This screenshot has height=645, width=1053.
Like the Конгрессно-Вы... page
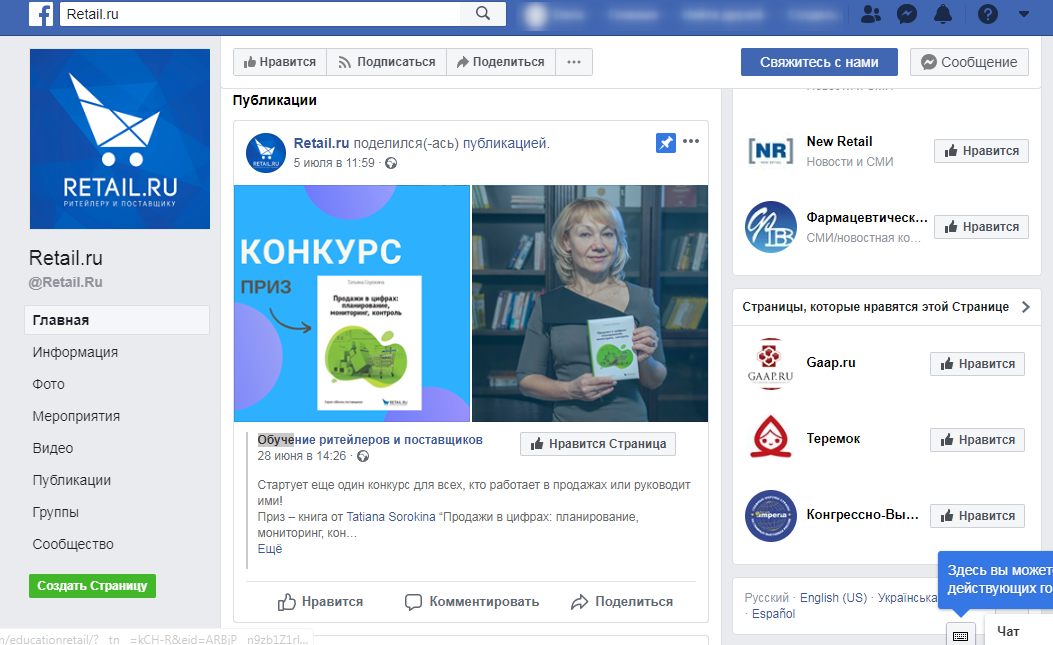[977, 516]
